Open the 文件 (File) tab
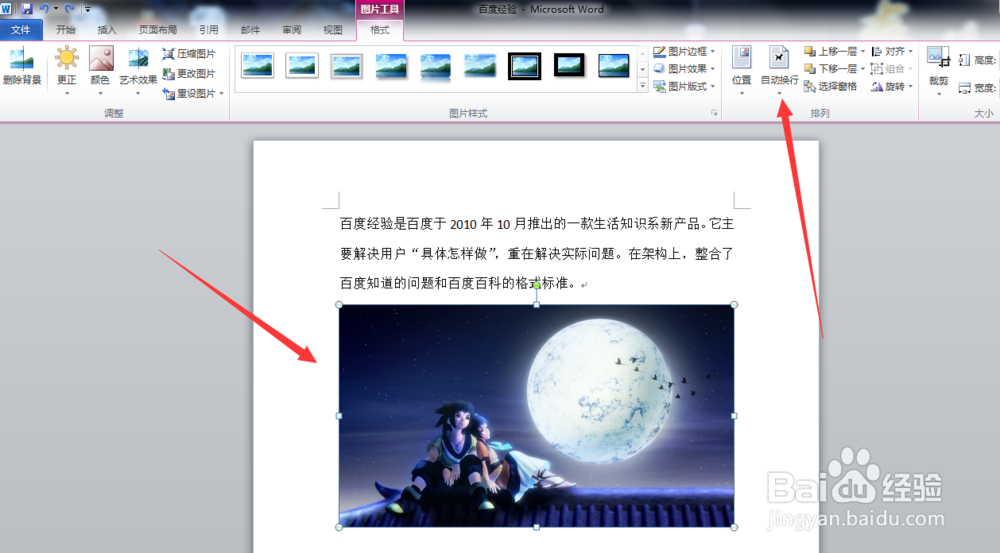The width and height of the screenshot is (1000, 553). pyautogui.click(x=21, y=30)
